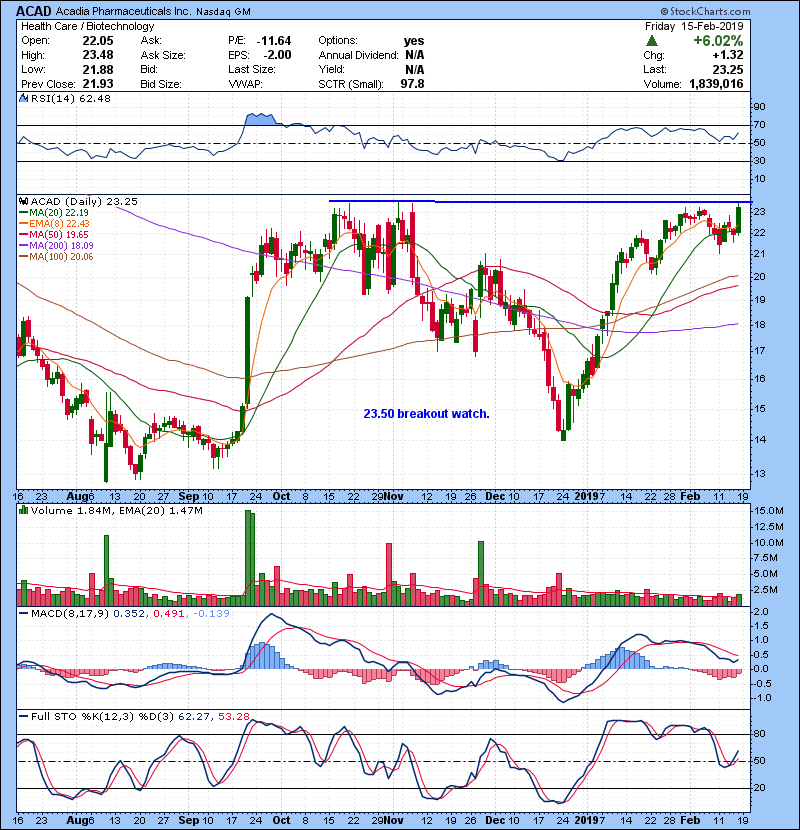The image size is (800, 830).
Task: Click the MACD histogram value -0.139
Action: [211, 613]
